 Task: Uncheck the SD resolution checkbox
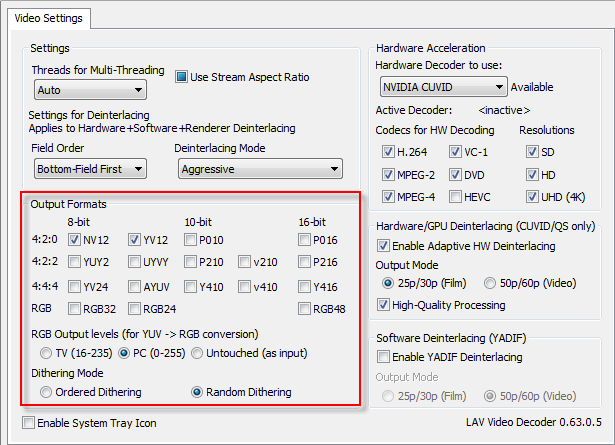532,152
